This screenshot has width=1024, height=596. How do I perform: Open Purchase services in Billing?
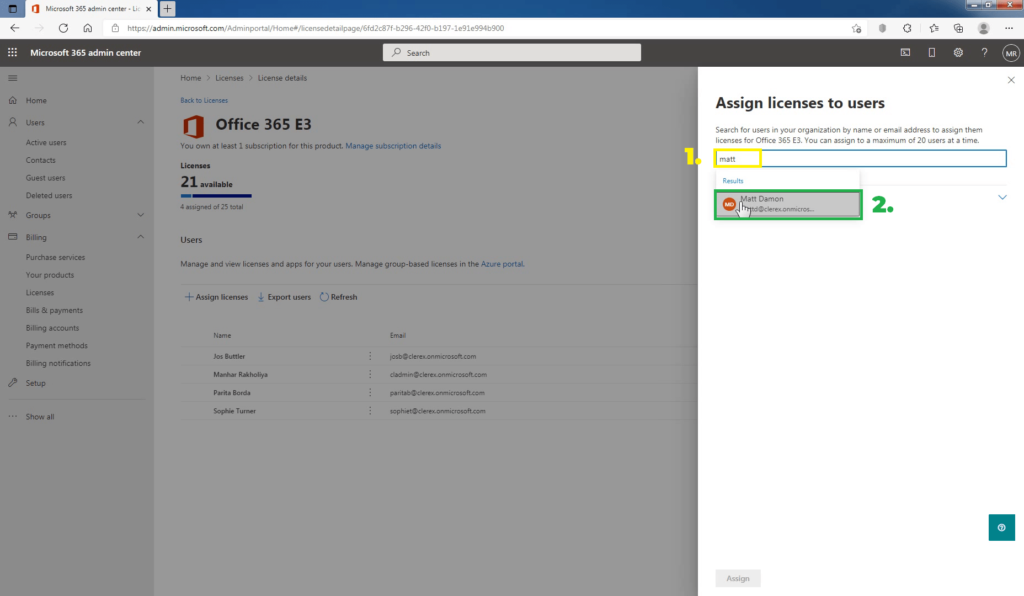[56, 257]
